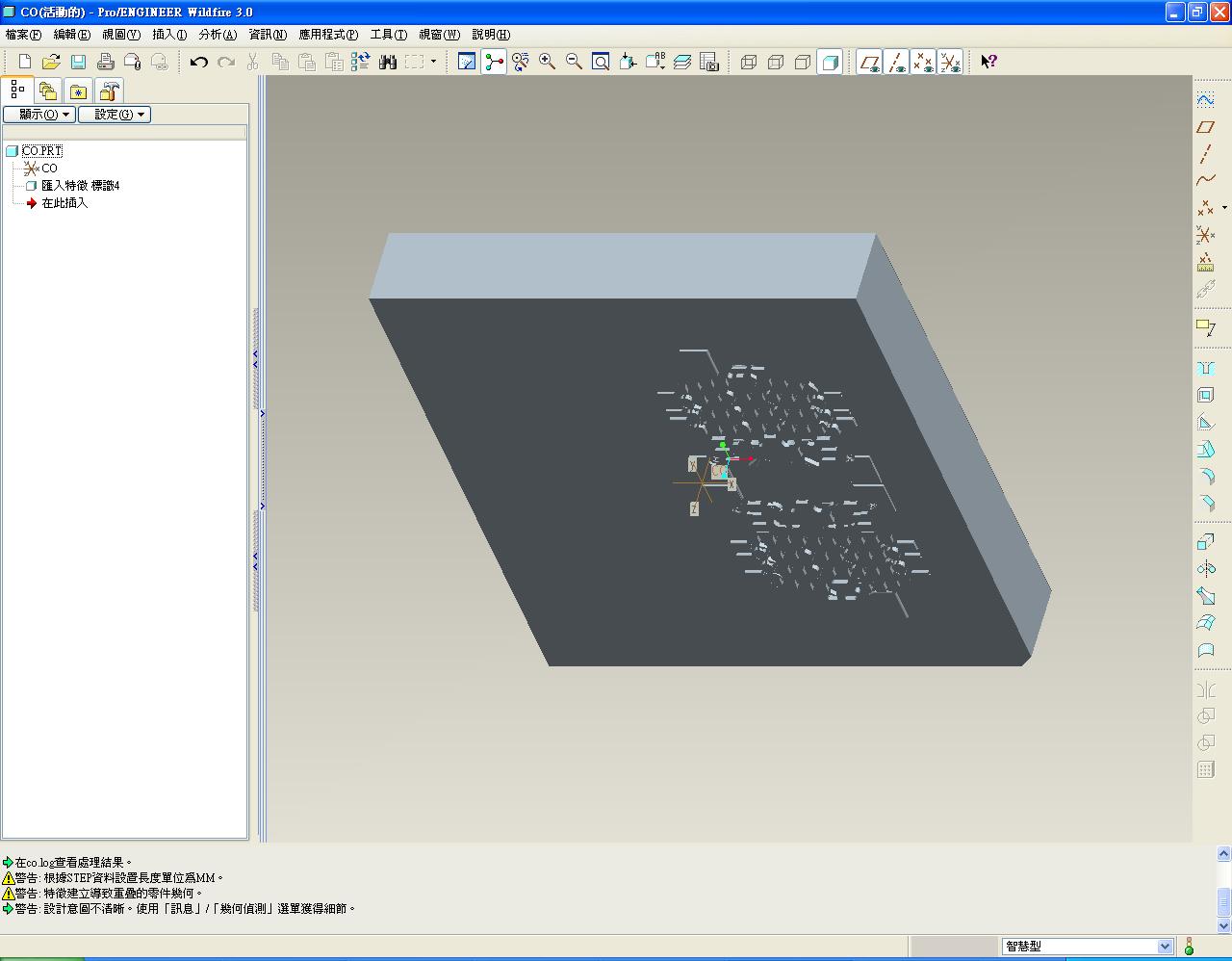1232x961 pixels.
Task: Select the CO coordinate system tree item
Action: tap(49, 169)
